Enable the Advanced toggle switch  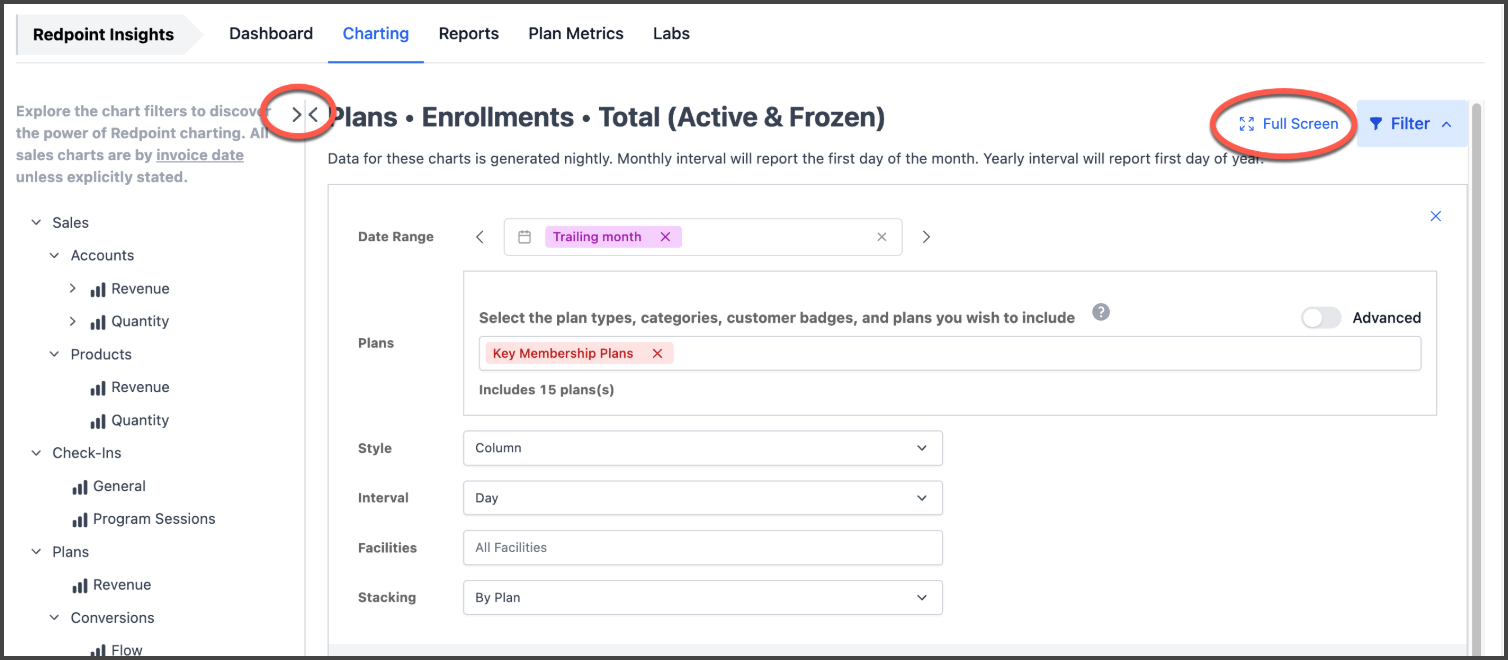(x=1321, y=318)
